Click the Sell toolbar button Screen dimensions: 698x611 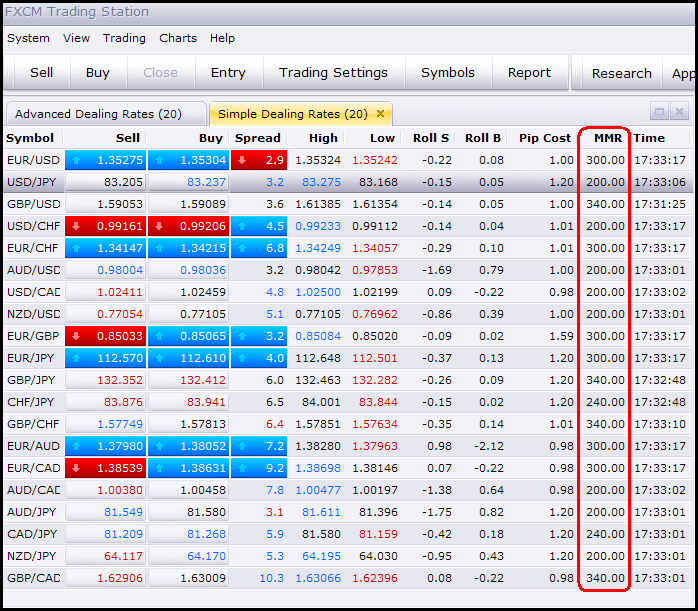(x=41, y=73)
